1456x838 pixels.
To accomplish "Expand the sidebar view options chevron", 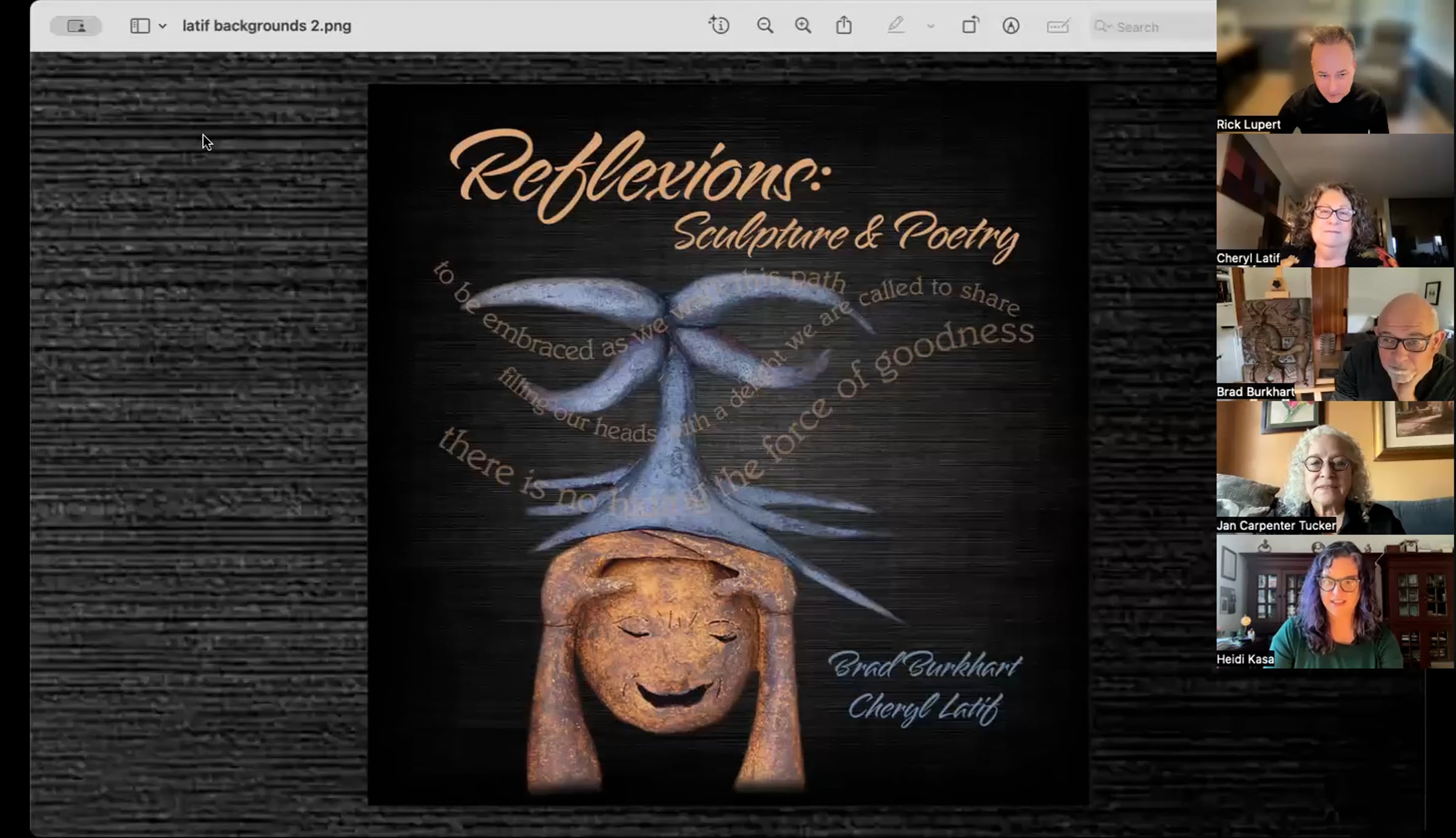I will tap(163, 26).
